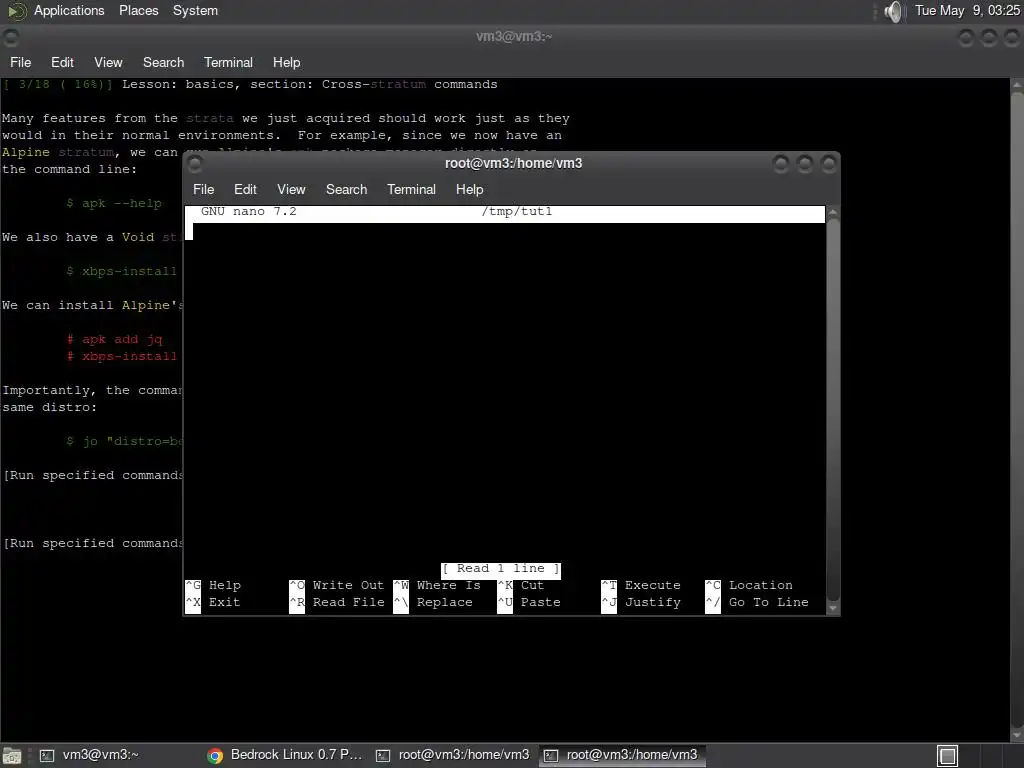Viewport: 1024px width, 768px height.
Task: Open View menu in vm3@vm3 background terminal
Action: click(108, 62)
